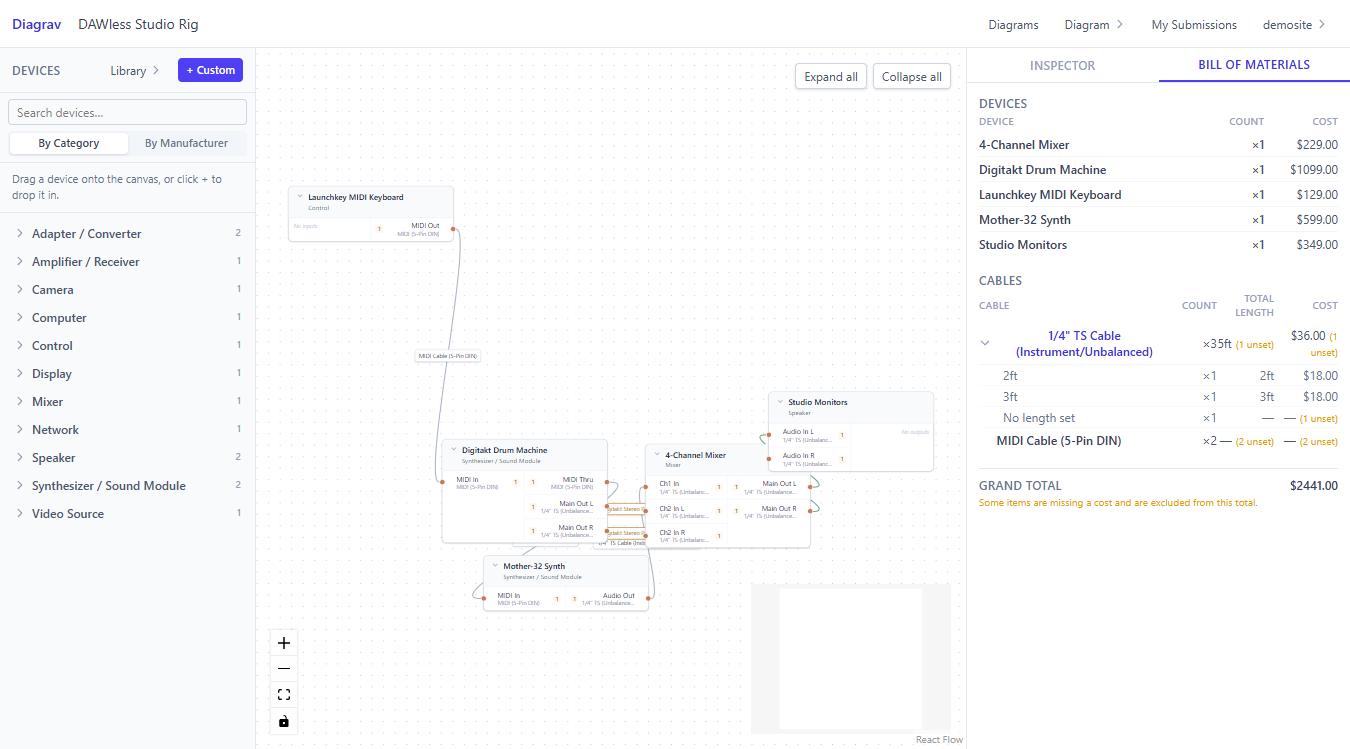Expand the Amplifier / Receiver category

coord(127,262)
